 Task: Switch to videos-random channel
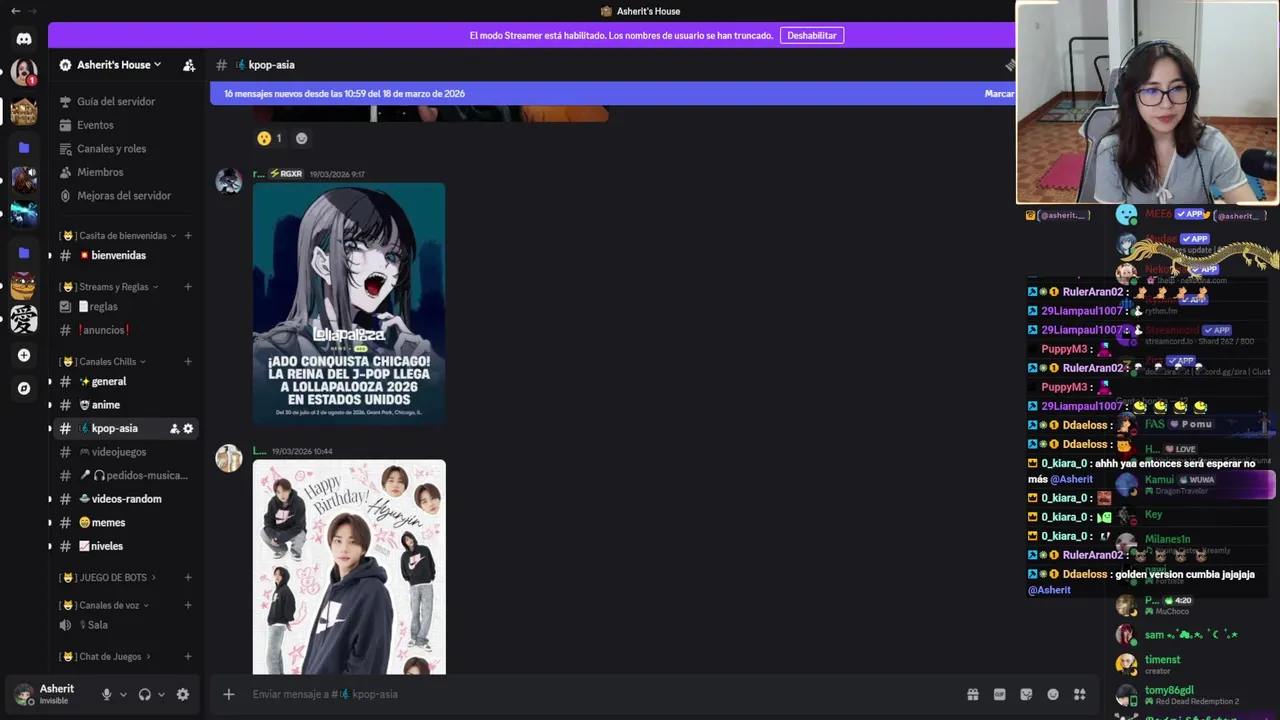point(127,499)
